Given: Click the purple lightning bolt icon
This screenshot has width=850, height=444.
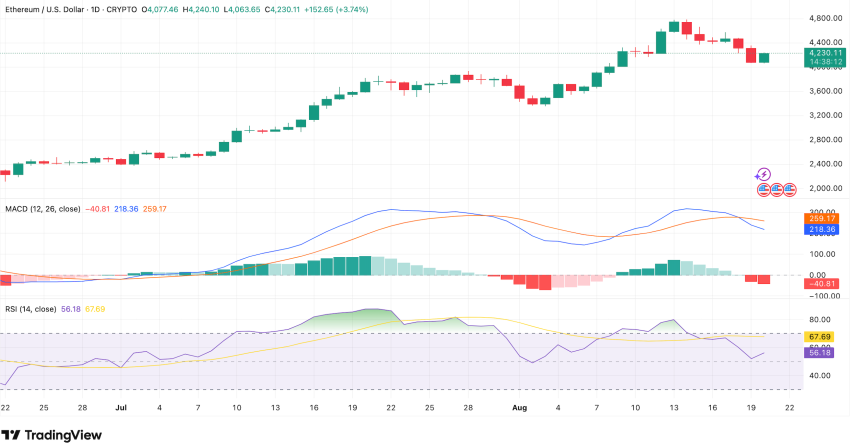Looking at the screenshot, I should 764,174.
